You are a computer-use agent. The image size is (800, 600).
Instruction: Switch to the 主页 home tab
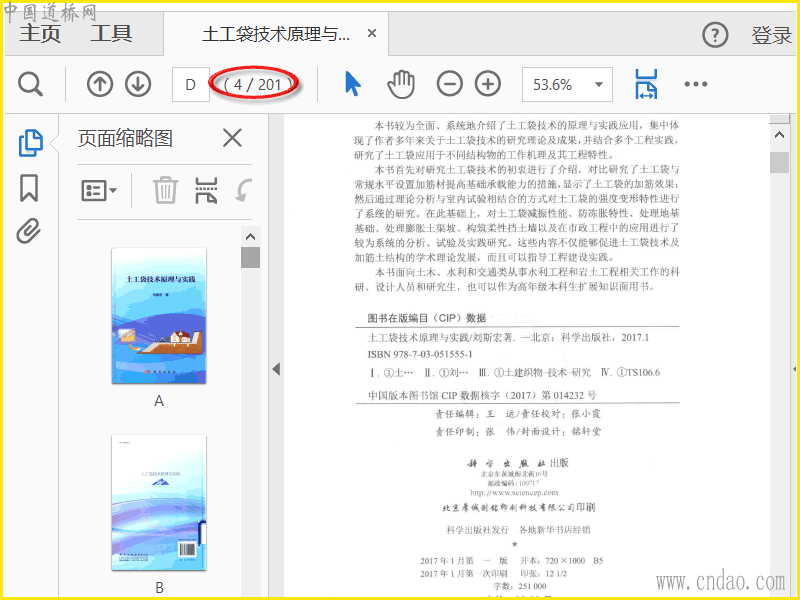pos(40,34)
